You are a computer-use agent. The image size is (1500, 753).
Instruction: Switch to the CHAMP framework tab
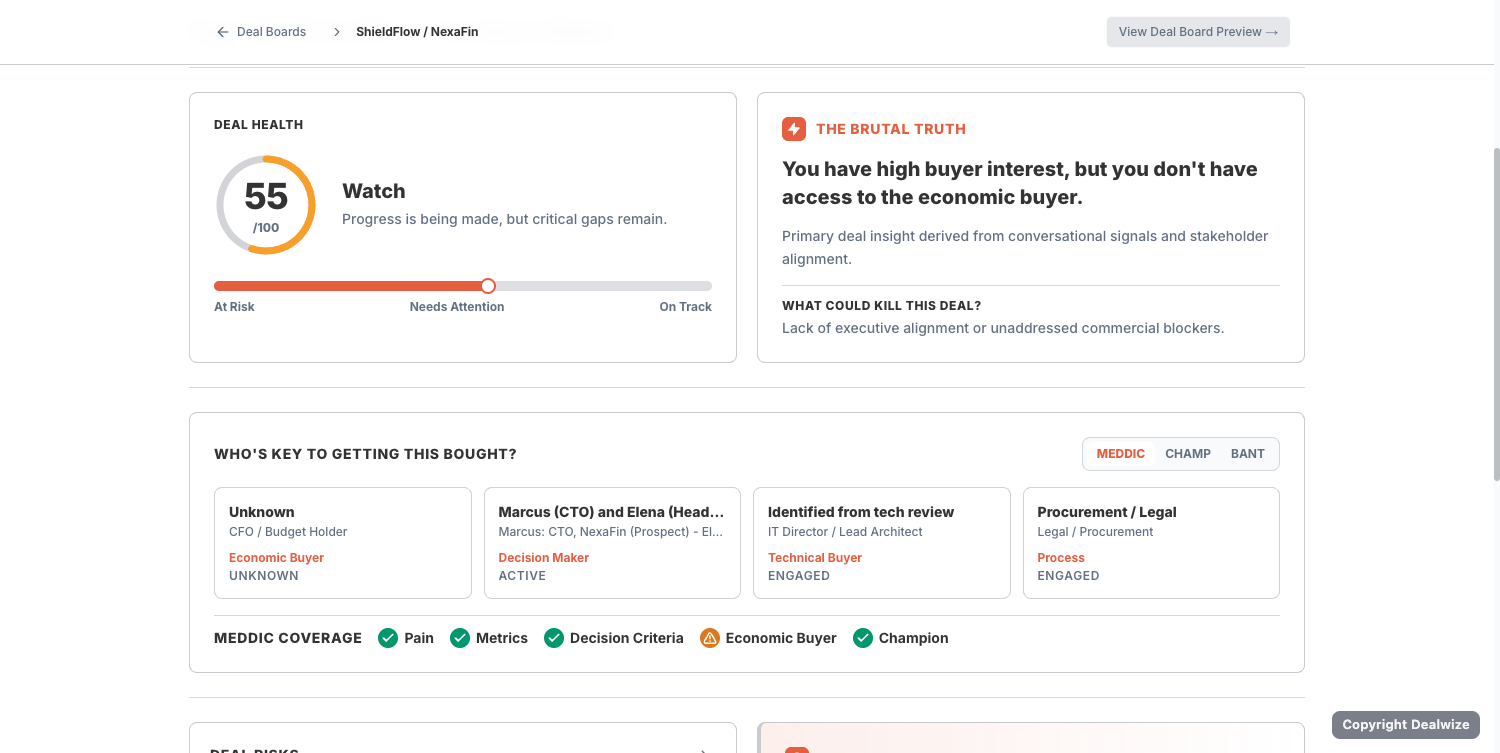click(x=1188, y=454)
